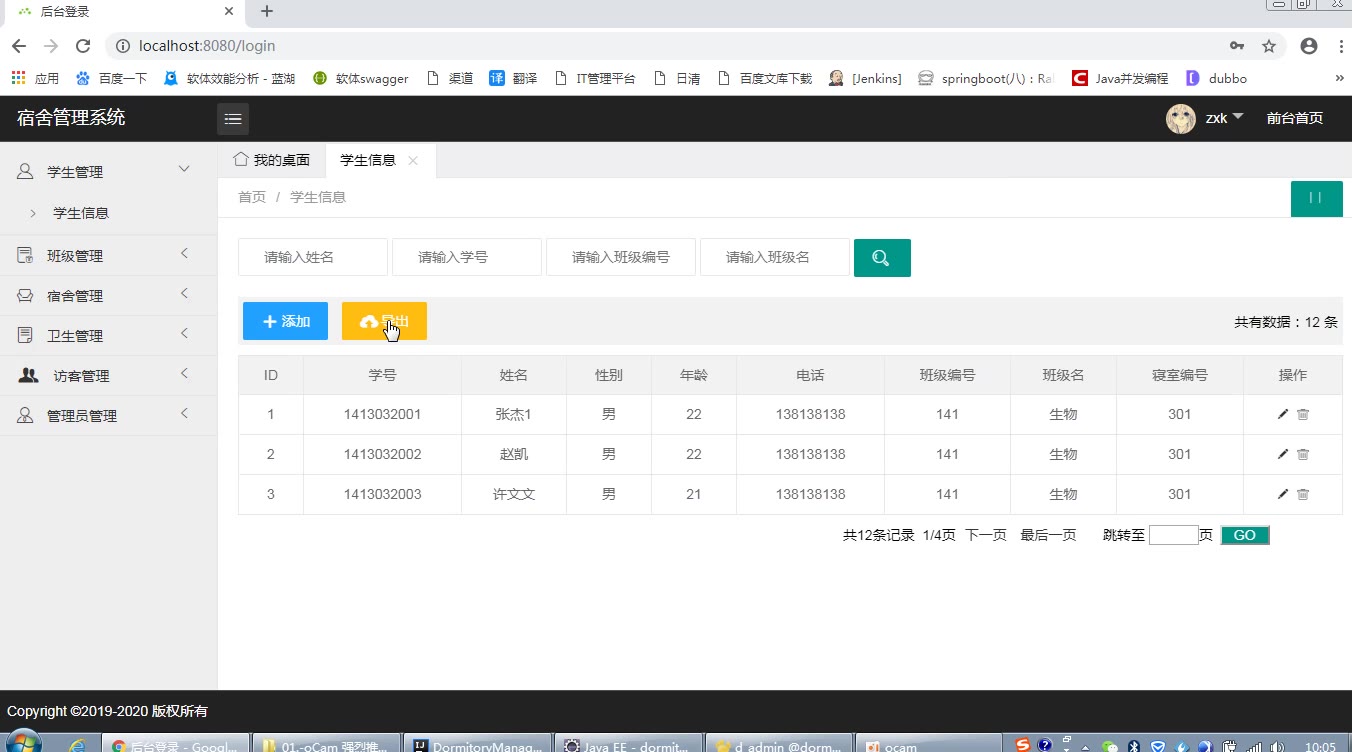The width and height of the screenshot is (1352, 752).
Task: Go to 下一页 in pagination
Action: click(x=985, y=535)
